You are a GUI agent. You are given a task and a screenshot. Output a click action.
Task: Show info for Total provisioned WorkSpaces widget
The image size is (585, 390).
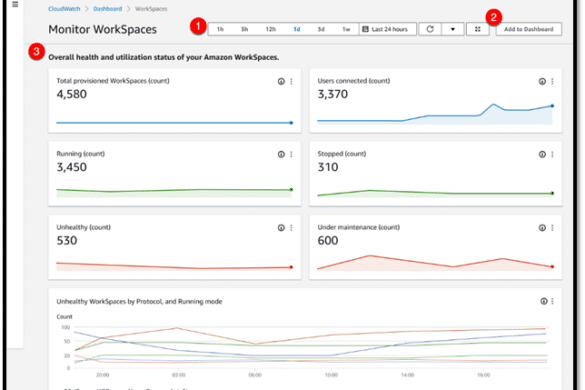(x=281, y=81)
